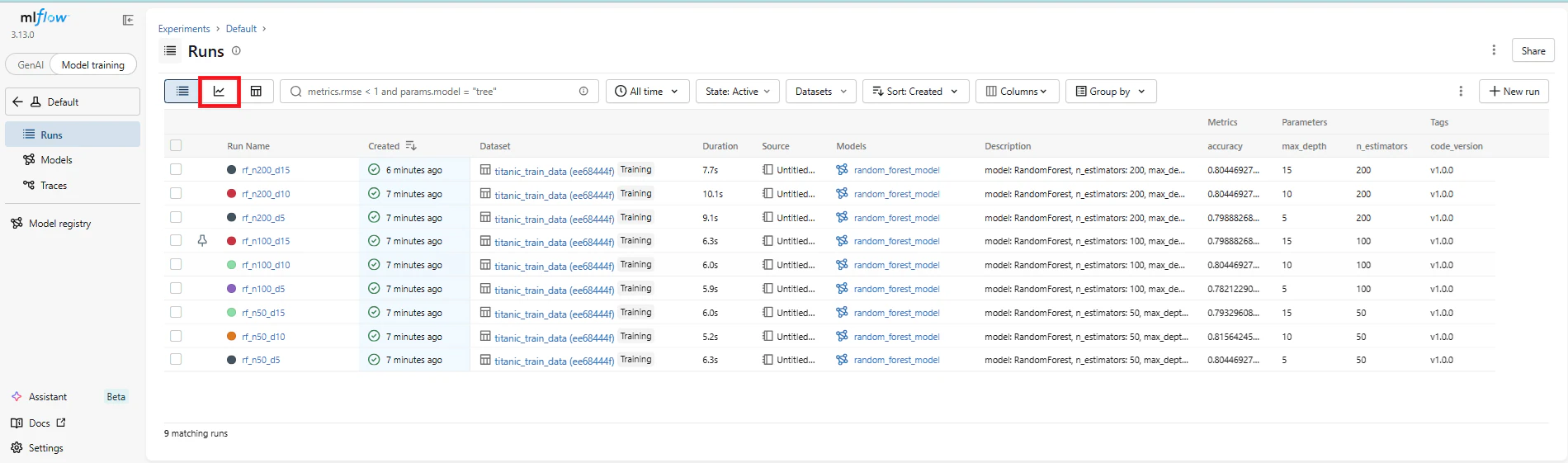Click the purple color dot of rf_n100_d5
Screen dimensions: 1568x463
tap(232, 289)
